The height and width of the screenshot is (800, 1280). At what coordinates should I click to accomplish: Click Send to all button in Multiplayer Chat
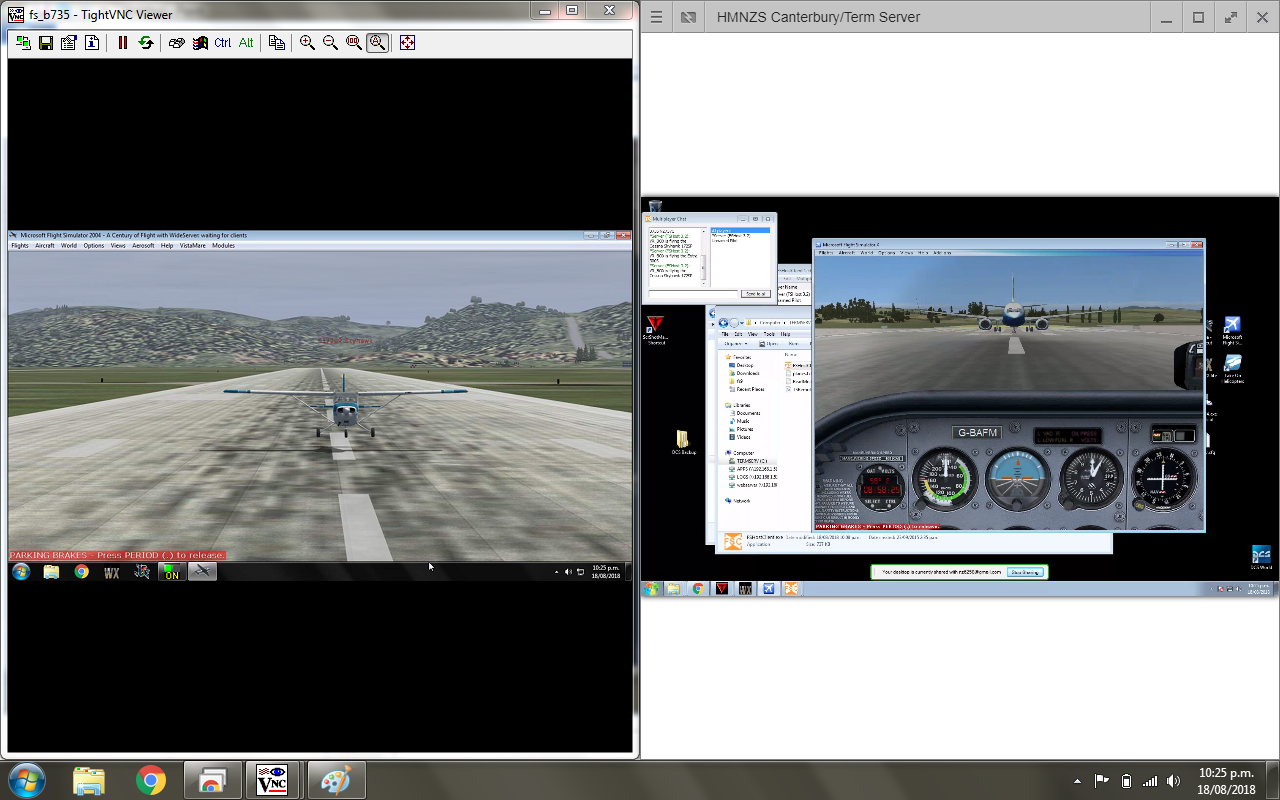755,293
